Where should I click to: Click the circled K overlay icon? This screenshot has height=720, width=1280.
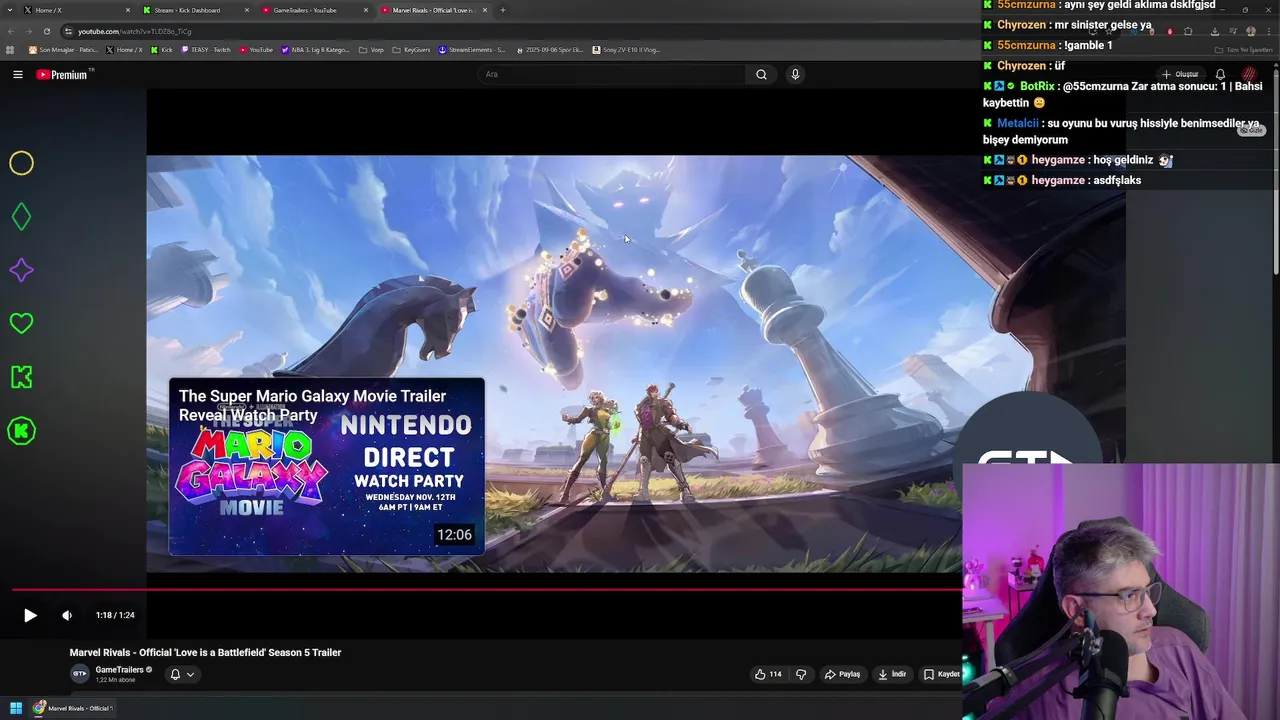(x=21, y=431)
